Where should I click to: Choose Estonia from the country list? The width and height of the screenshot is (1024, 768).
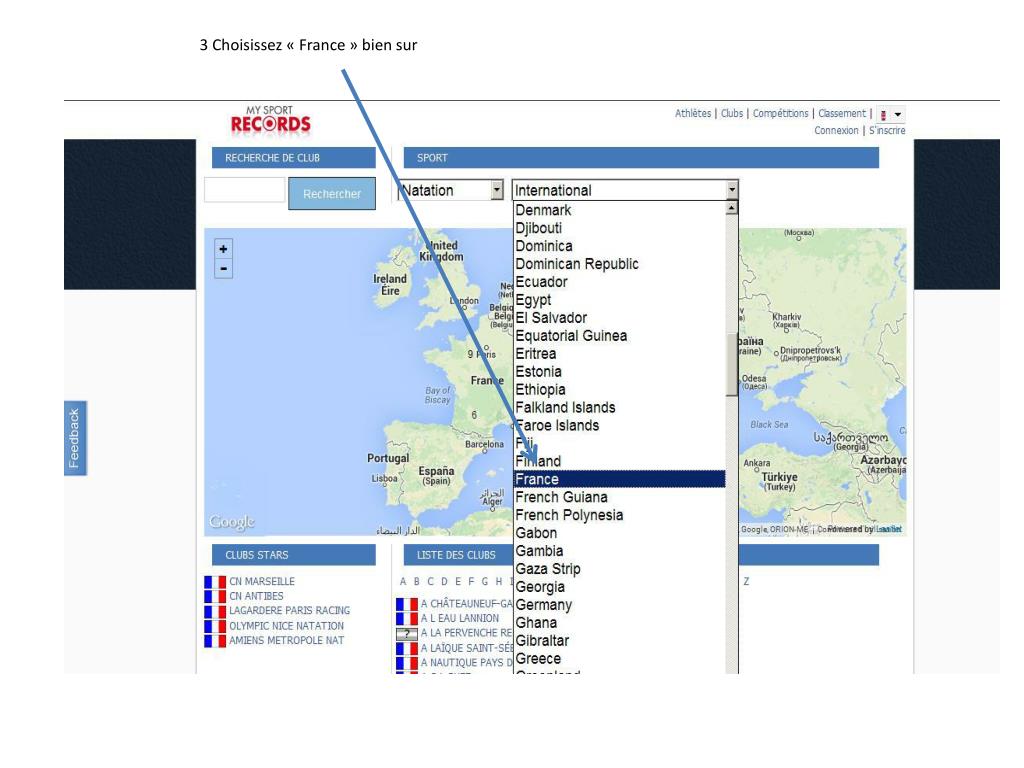point(619,372)
